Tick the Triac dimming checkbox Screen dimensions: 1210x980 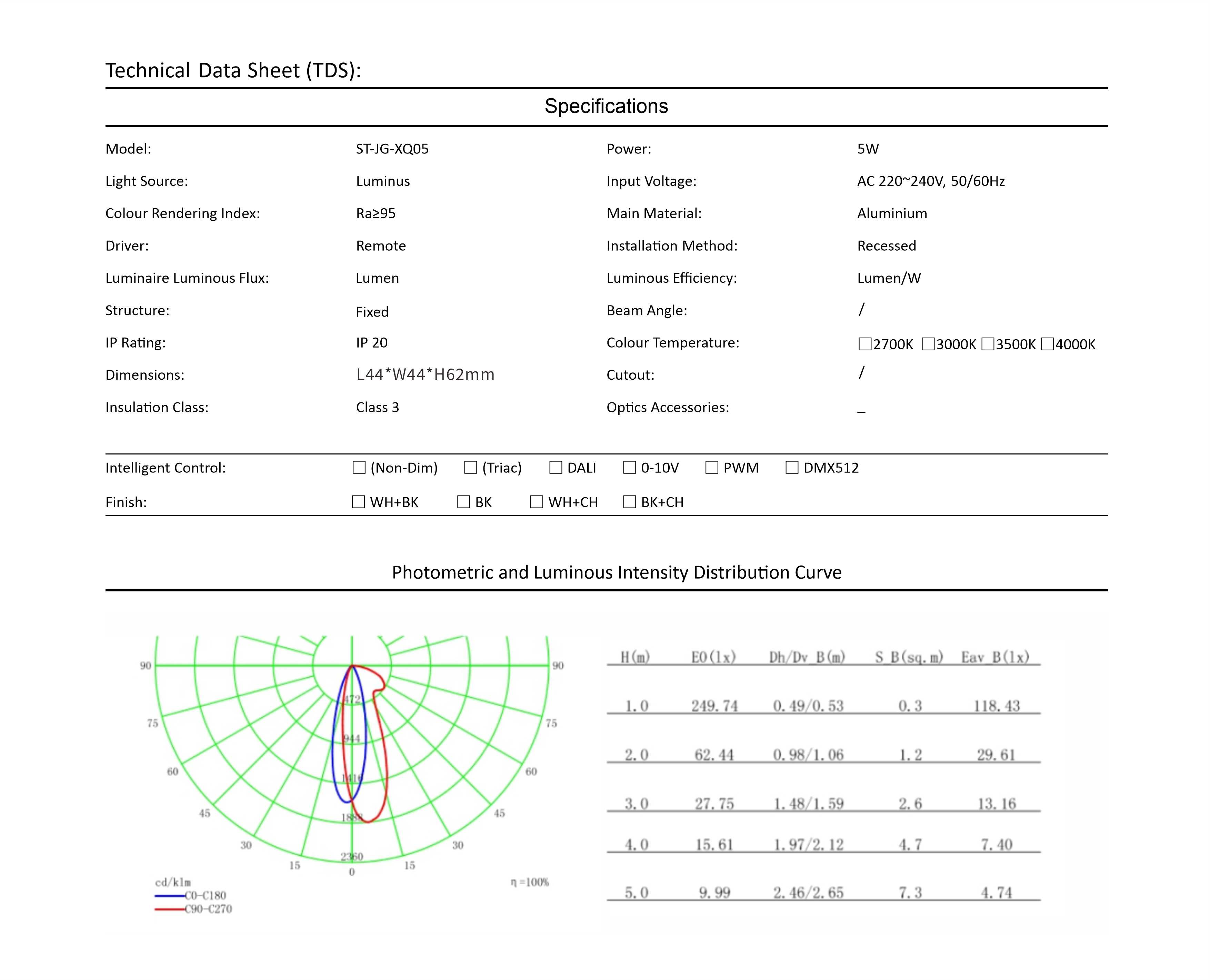[470, 468]
